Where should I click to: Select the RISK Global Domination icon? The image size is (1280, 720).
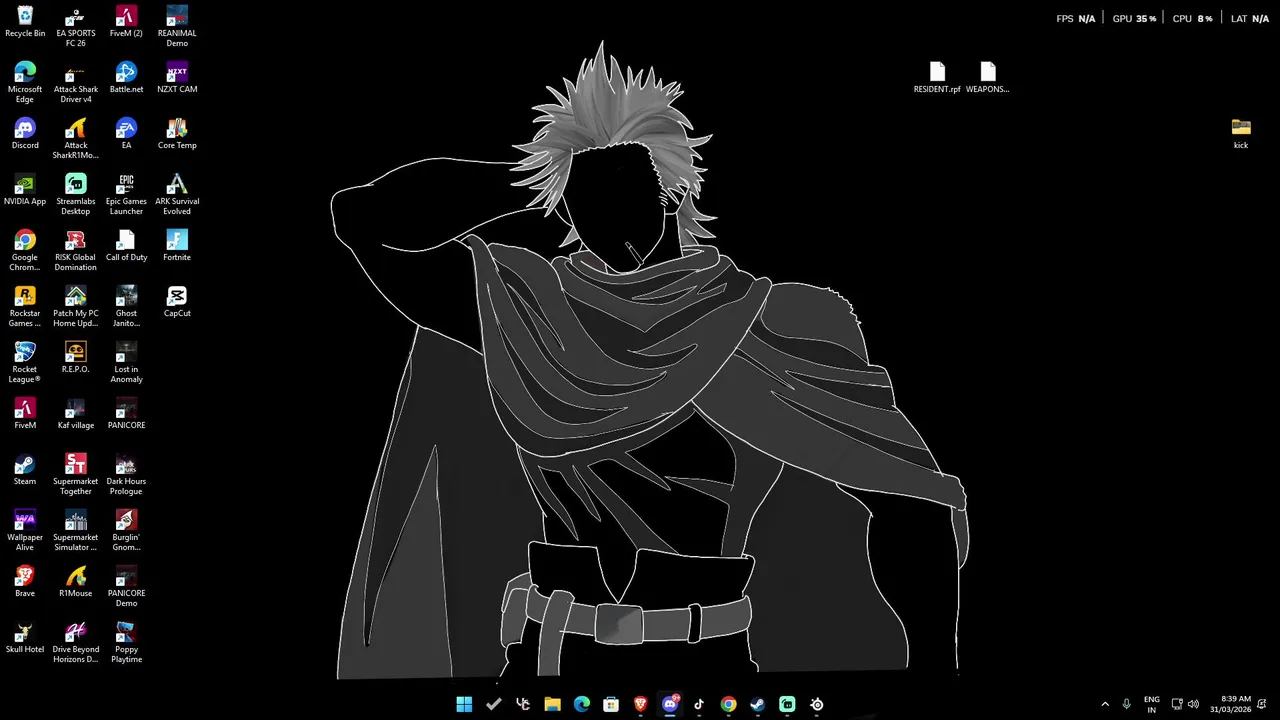[76, 251]
